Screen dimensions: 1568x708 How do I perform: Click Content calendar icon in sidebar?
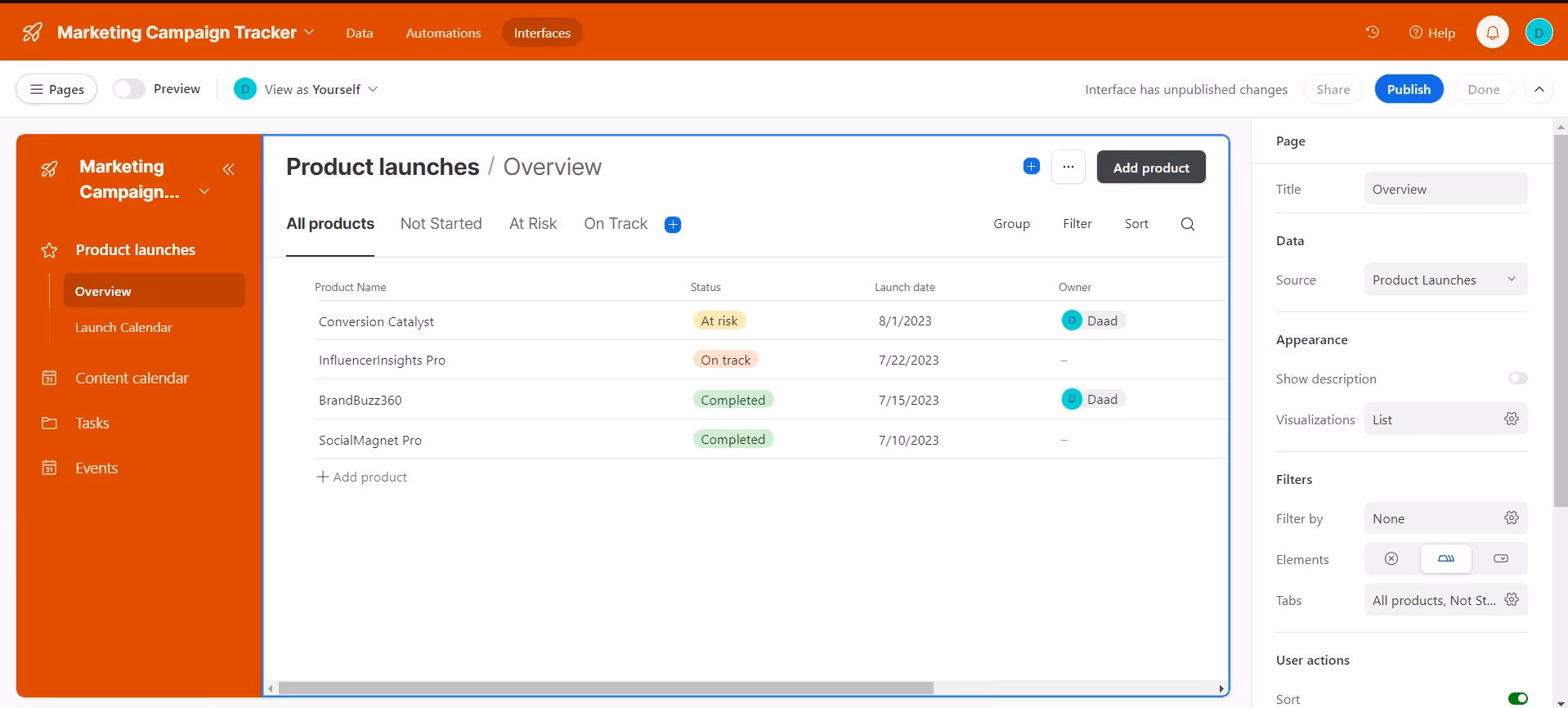point(49,378)
